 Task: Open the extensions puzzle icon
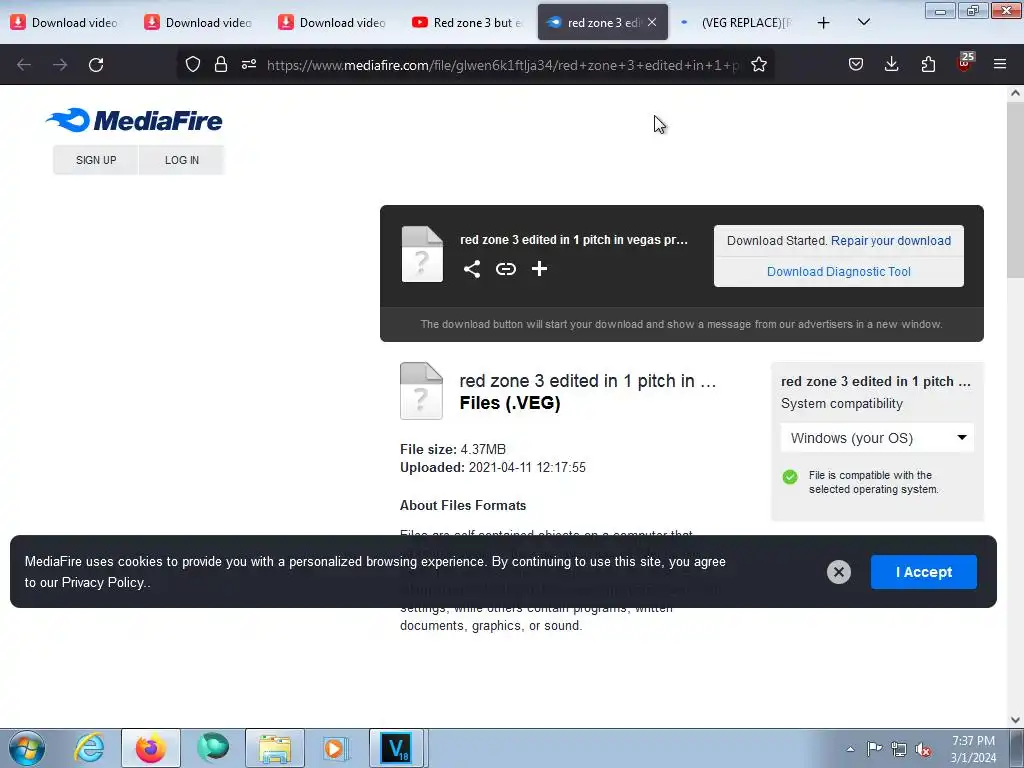tap(928, 64)
